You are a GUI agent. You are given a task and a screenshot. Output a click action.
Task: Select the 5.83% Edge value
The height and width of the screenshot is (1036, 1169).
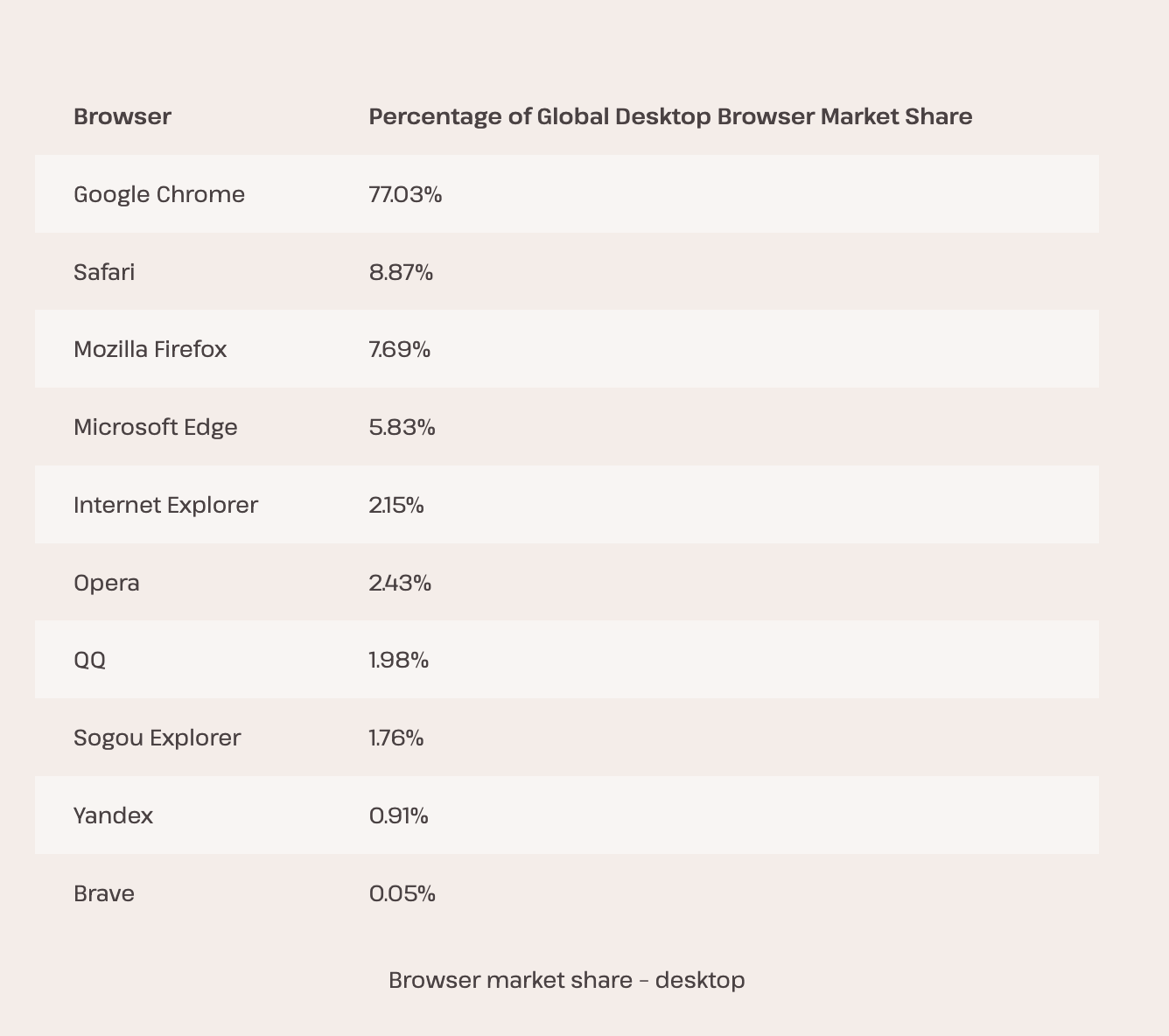pyautogui.click(x=402, y=427)
